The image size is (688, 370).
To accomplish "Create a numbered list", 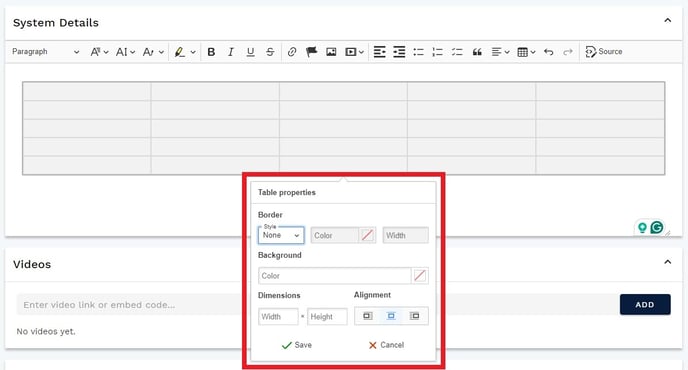I will click(x=437, y=52).
